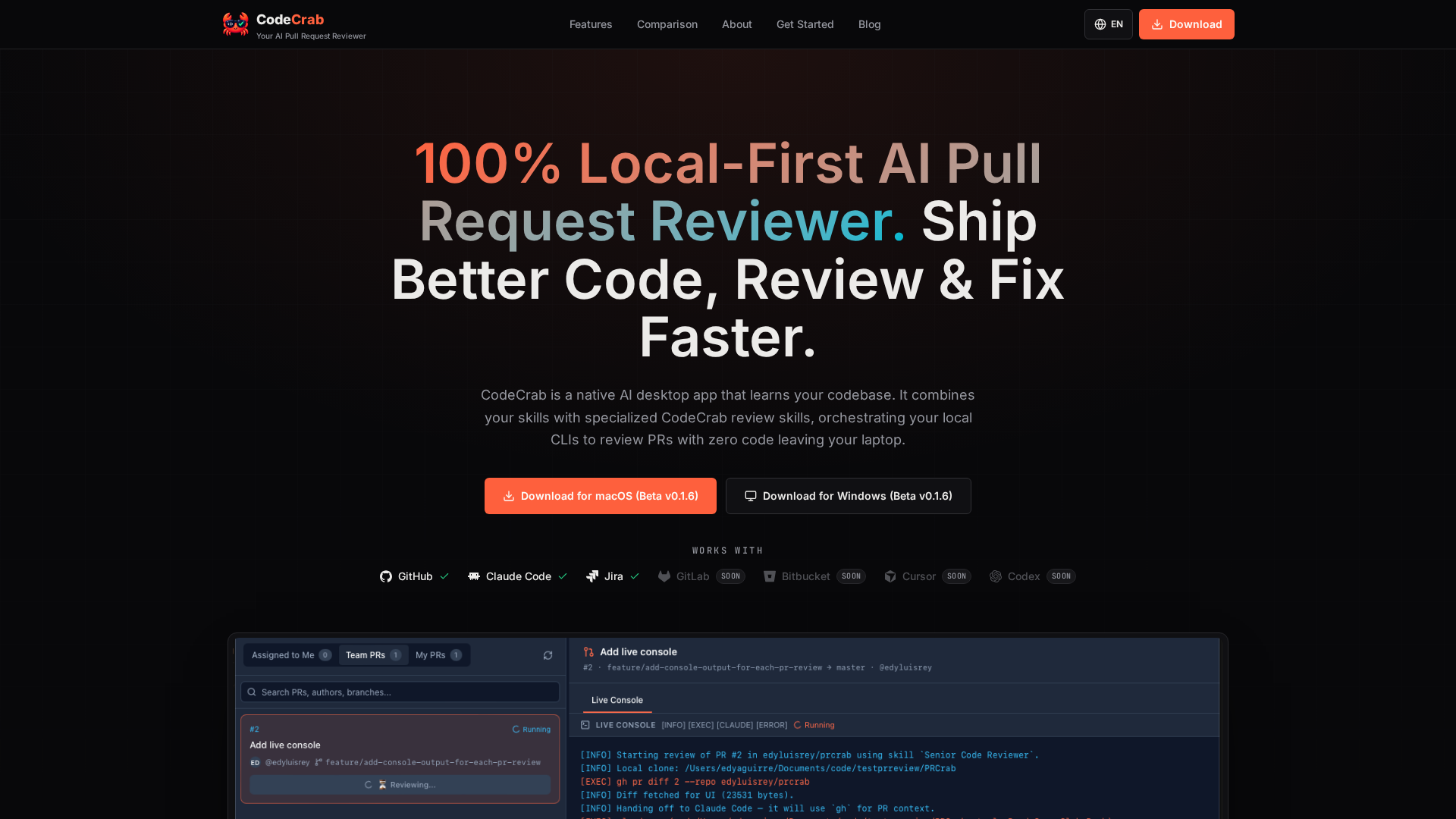
Task: Open the #2 Add live console PR card
Action: (400, 759)
